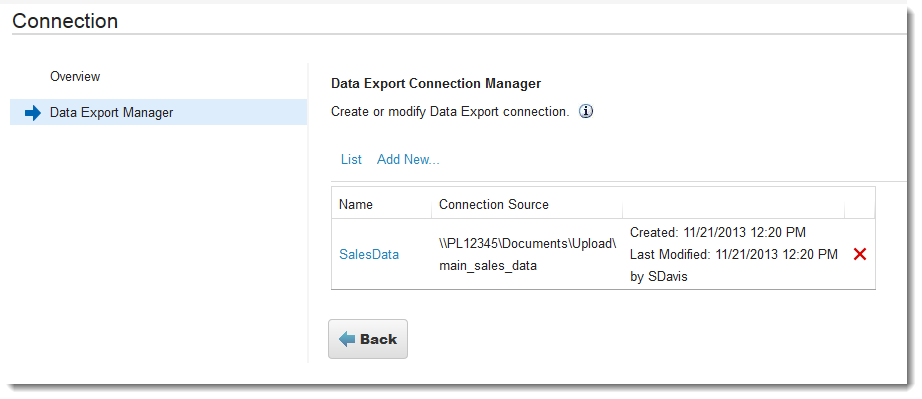Select Data Export Manager in sidebar
The height and width of the screenshot is (399, 922).
pos(159,112)
